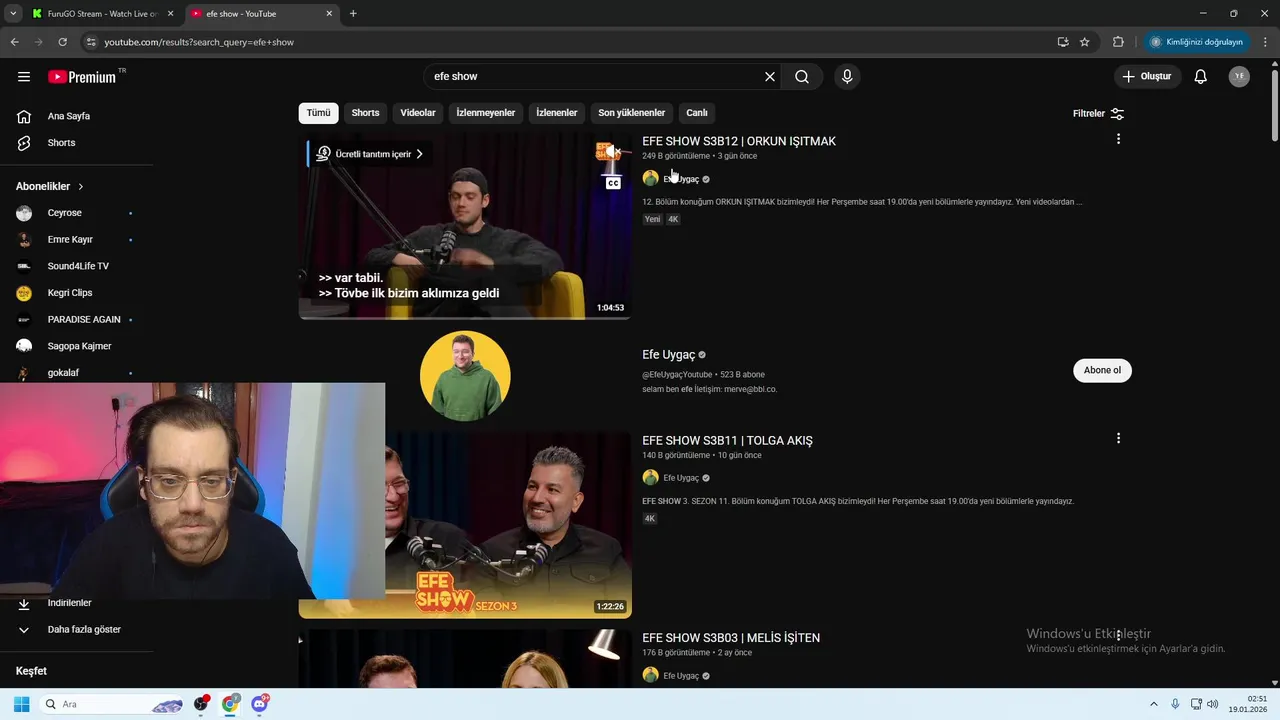
Task: Open the notifications bell
Action: pyautogui.click(x=1201, y=77)
